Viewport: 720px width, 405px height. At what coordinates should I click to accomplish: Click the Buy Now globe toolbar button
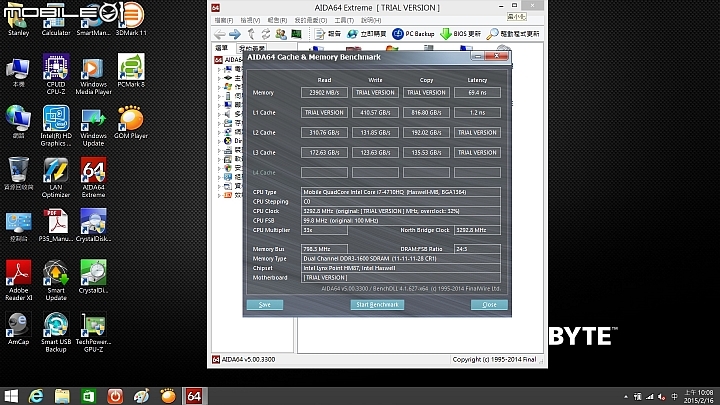366,34
